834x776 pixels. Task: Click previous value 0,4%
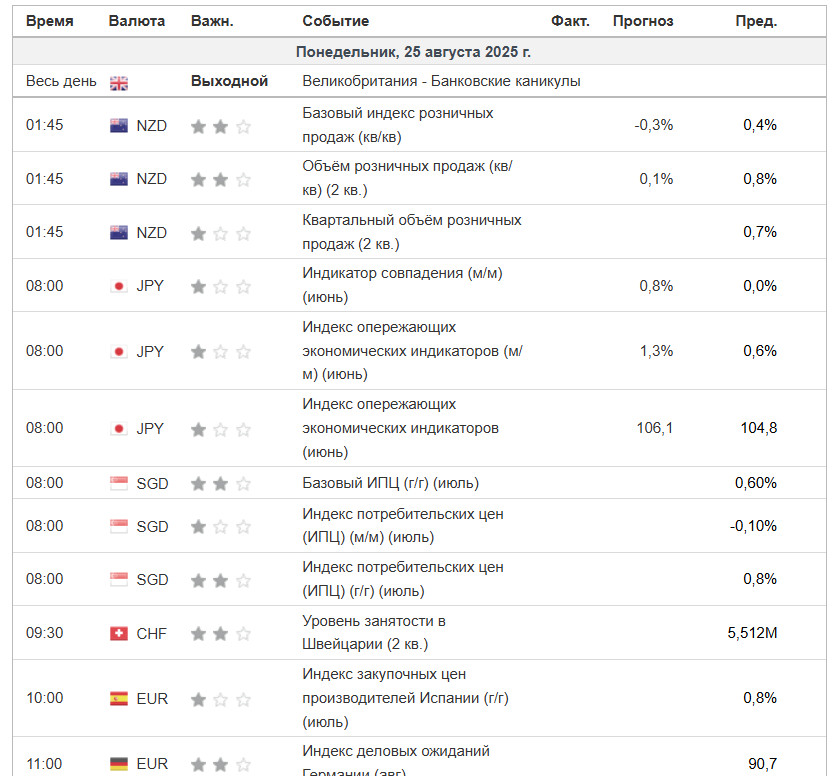[760, 125]
